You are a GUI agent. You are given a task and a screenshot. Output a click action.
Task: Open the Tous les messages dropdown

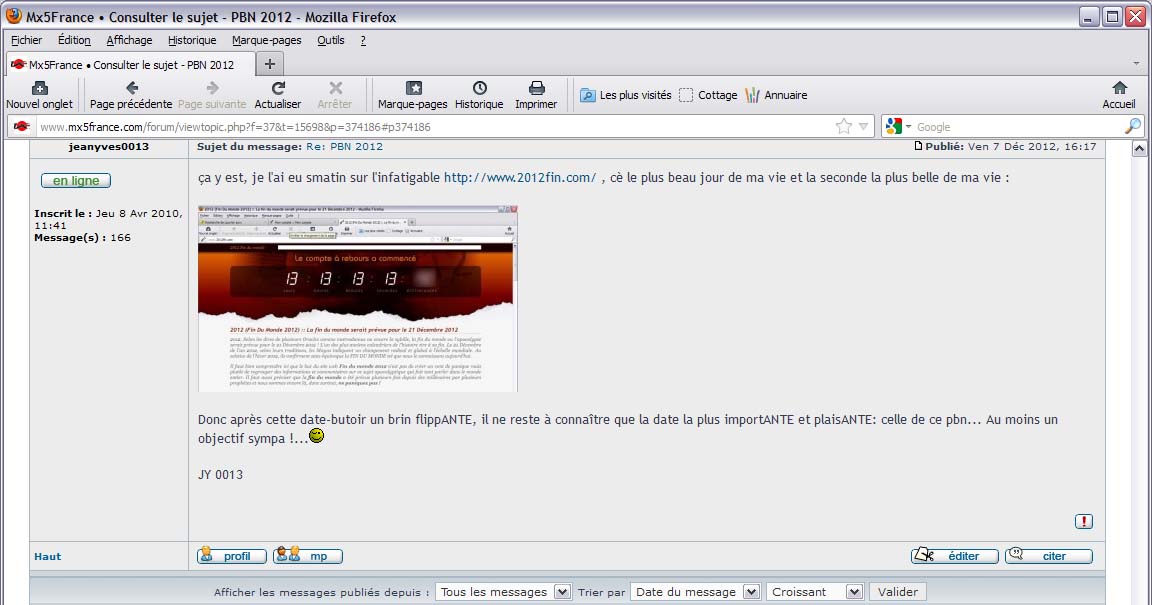[503, 592]
